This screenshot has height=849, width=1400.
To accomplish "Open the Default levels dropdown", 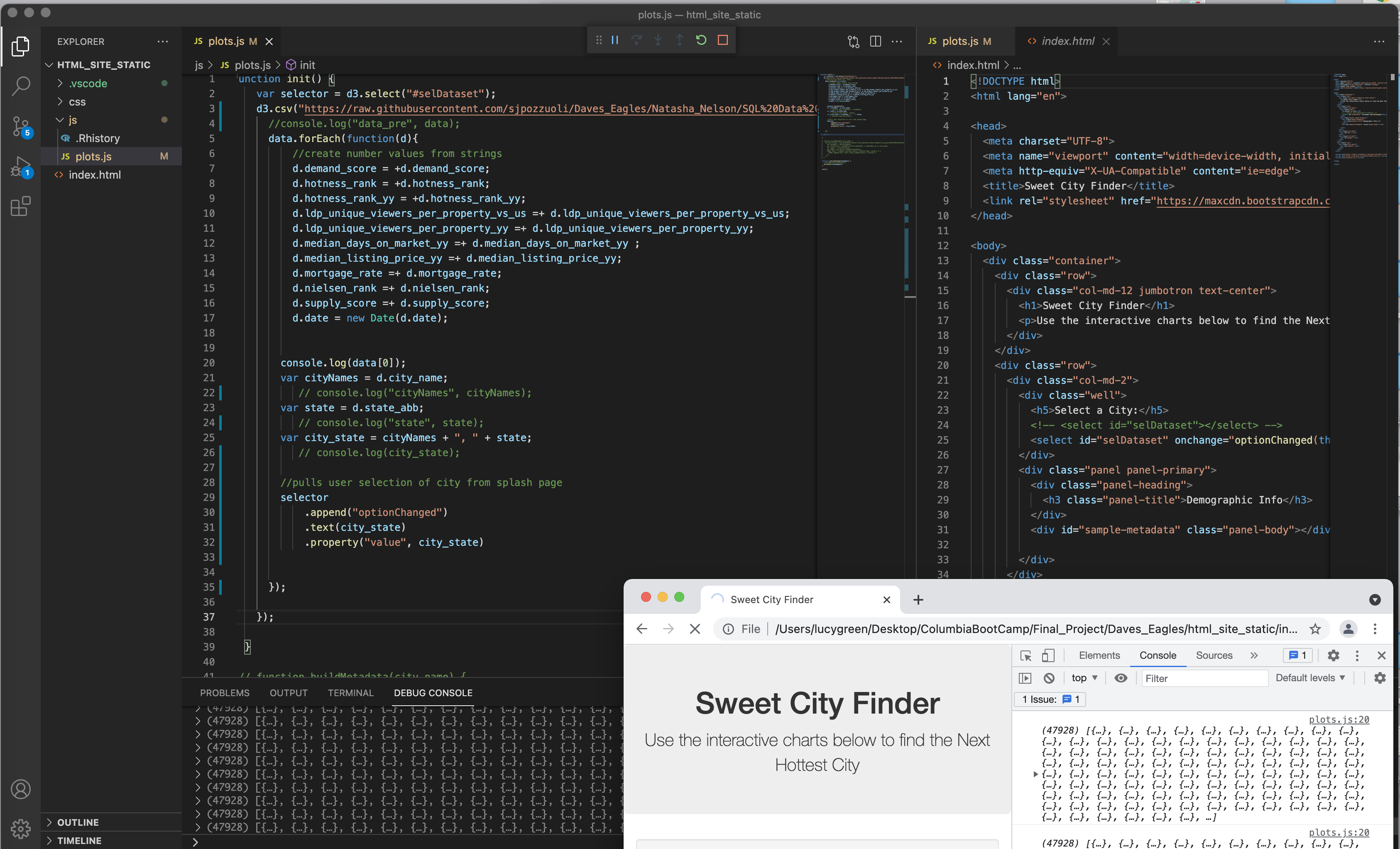I will click(x=1310, y=678).
